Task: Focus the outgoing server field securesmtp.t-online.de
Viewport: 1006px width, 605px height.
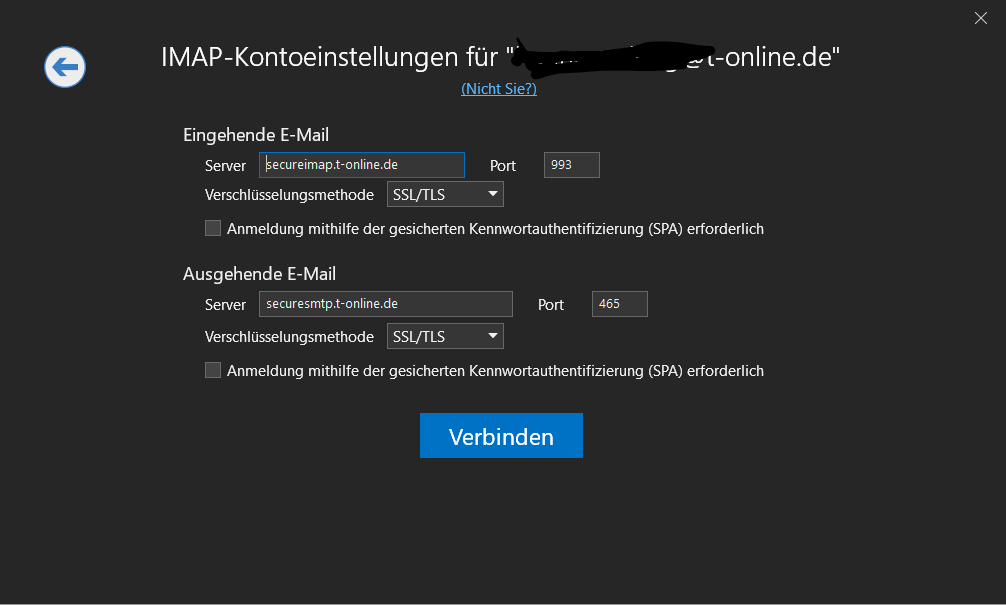Action: click(x=386, y=304)
